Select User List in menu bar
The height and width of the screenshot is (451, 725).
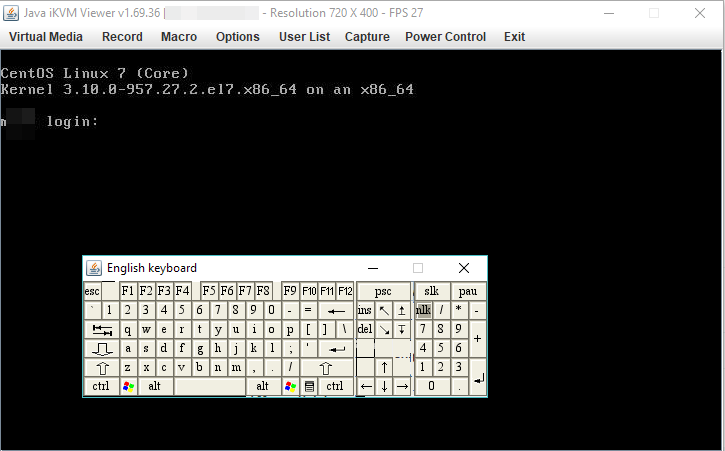pos(304,37)
